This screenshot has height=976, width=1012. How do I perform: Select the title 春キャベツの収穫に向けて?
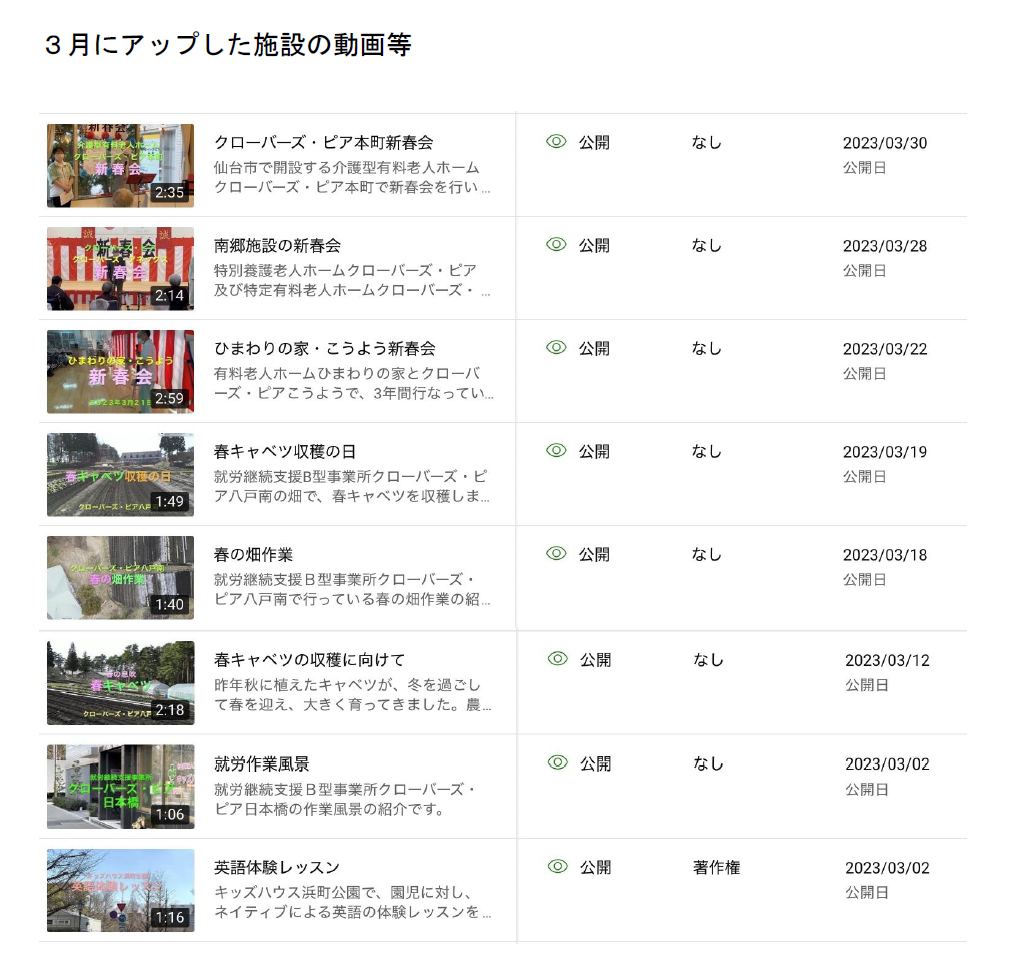[x=309, y=660]
